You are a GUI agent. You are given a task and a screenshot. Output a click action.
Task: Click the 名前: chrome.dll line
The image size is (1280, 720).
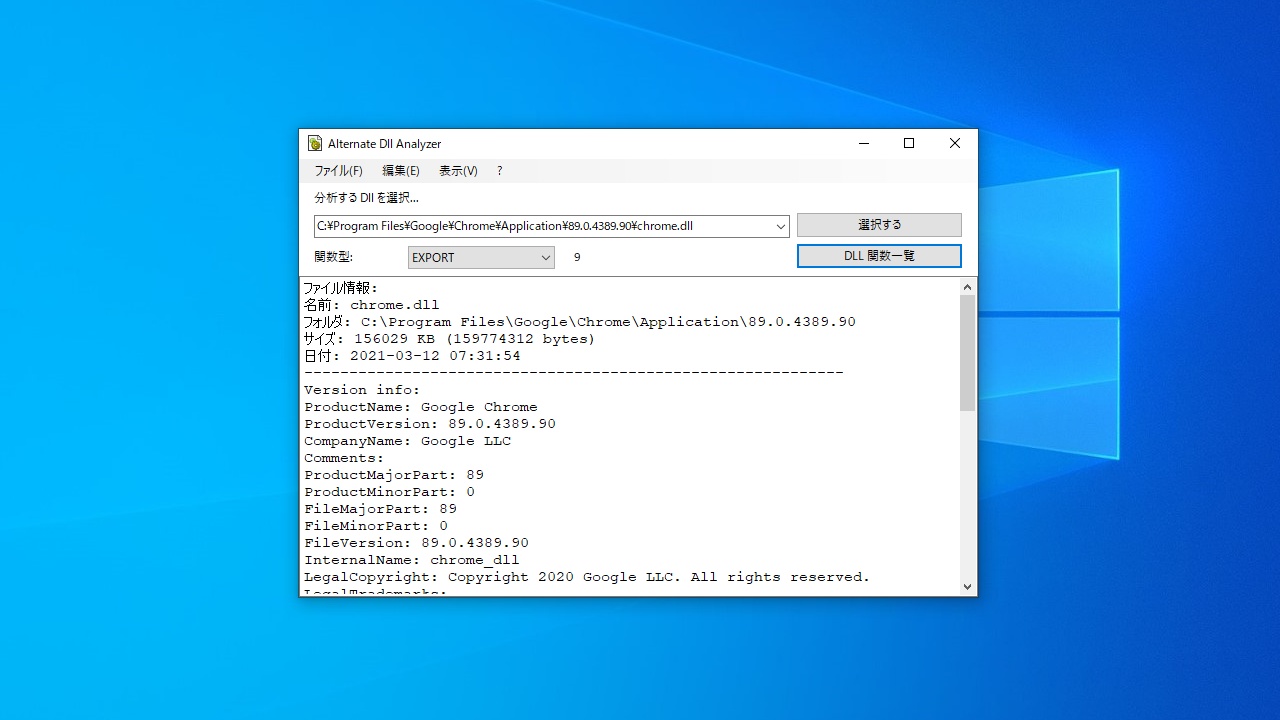pyautogui.click(x=371, y=305)
